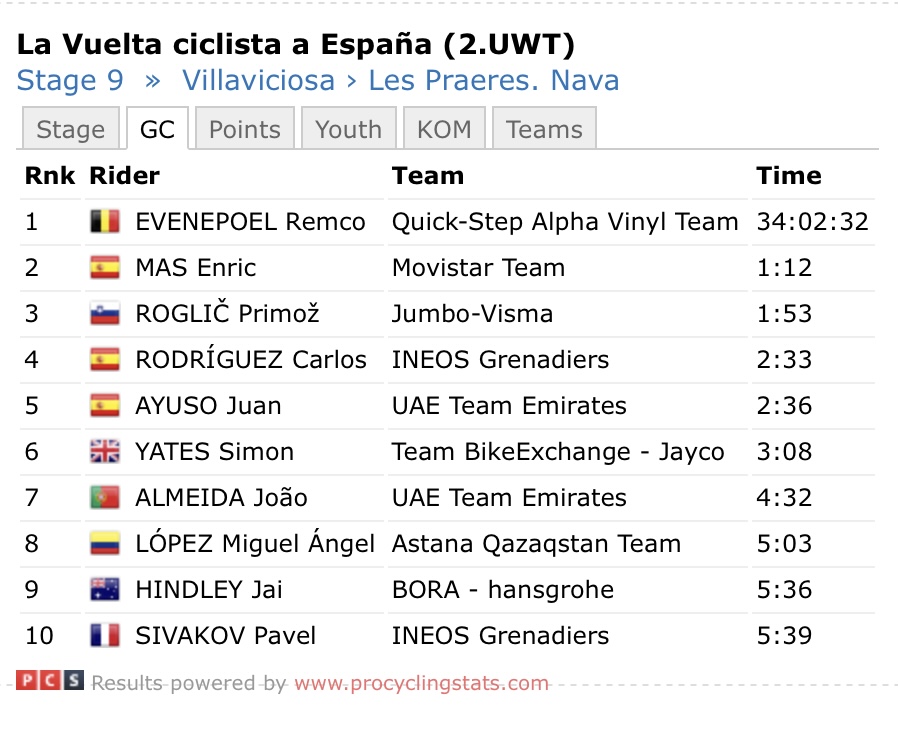Show the KOM classification tab
898x732 pixels.
click(444, 128)
